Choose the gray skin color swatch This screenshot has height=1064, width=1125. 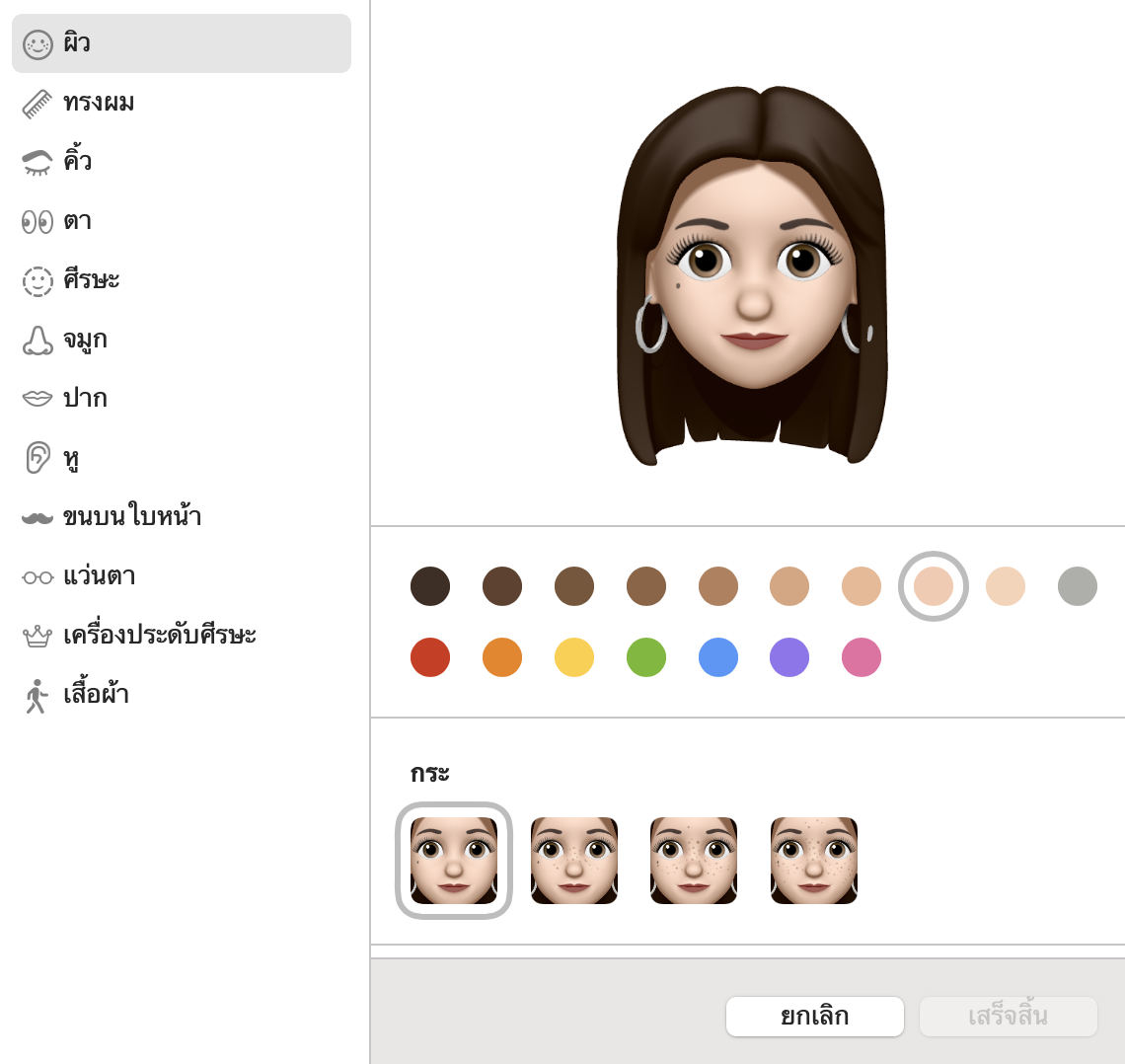(x=1078, y=586)
